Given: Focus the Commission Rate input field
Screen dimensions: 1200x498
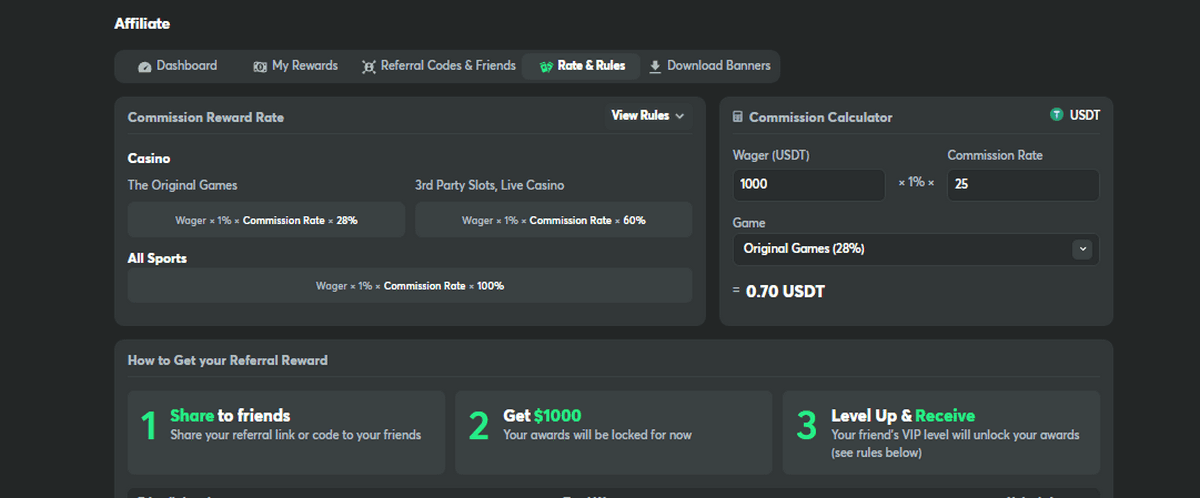Looking at the screenshot, I should (x=1022, y=185).
